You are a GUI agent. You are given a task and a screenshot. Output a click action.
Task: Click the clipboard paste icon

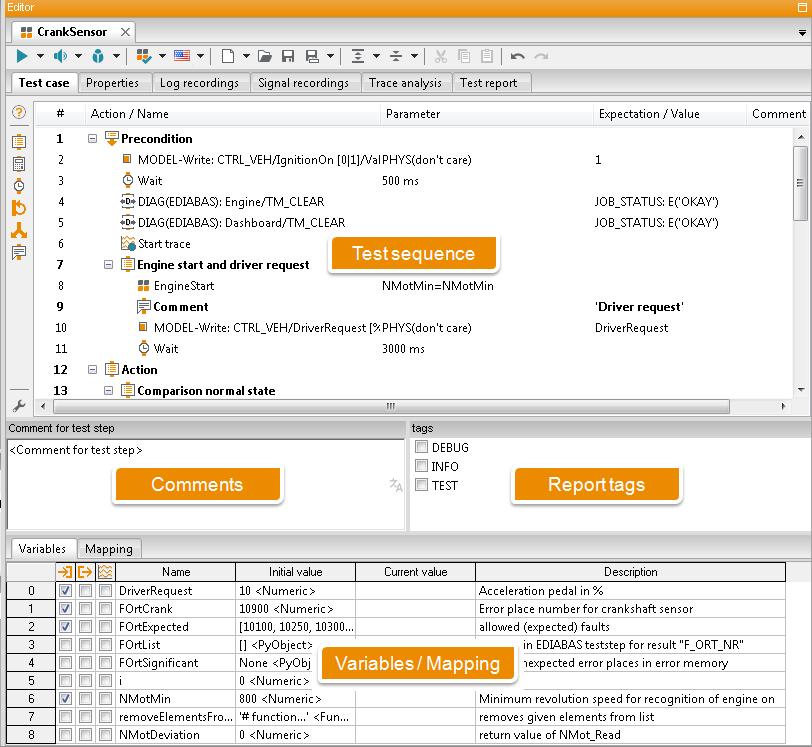[x=487, y=56]
